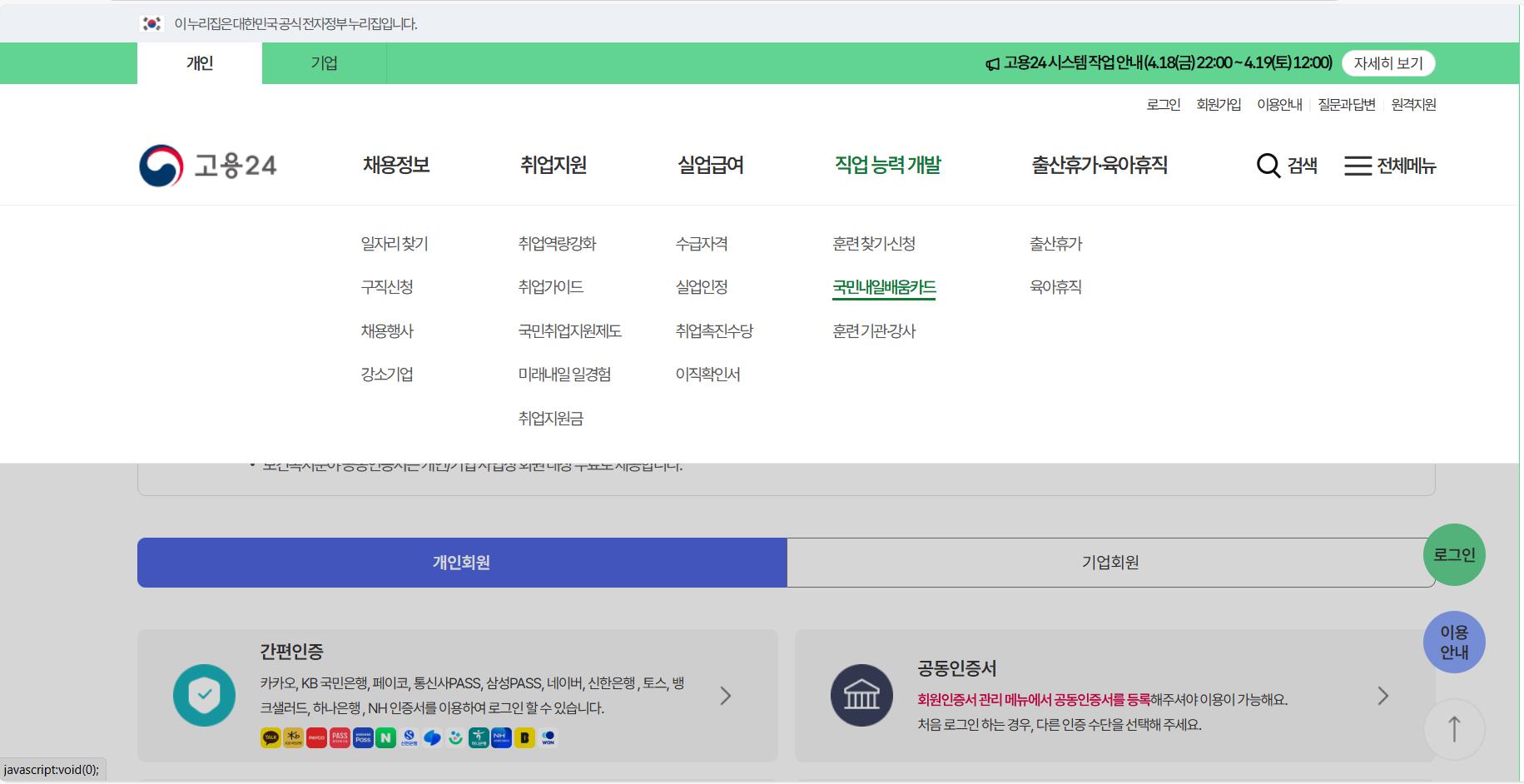Click the blue Toss icon
Viewport: 1524px width, 784px height.
[x=432, y=737]
